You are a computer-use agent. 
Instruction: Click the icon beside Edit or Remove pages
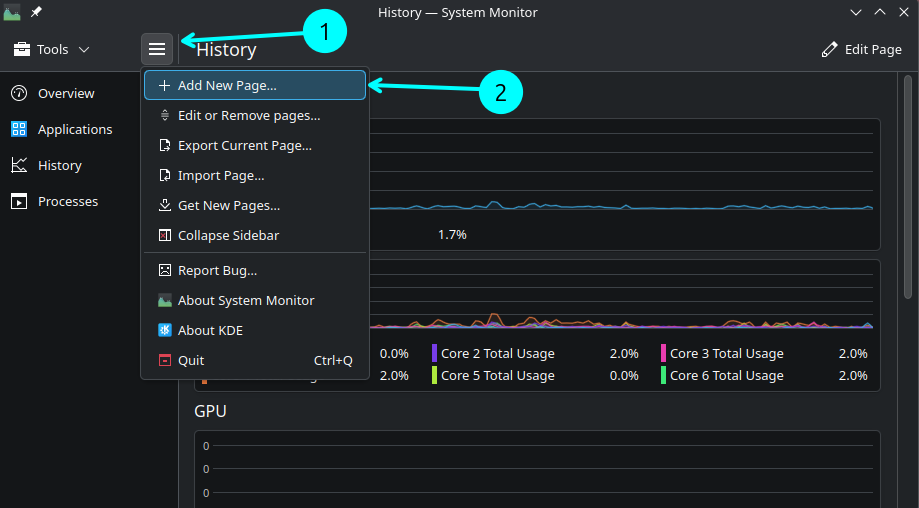pyautogui.click(x=165, y=115)
